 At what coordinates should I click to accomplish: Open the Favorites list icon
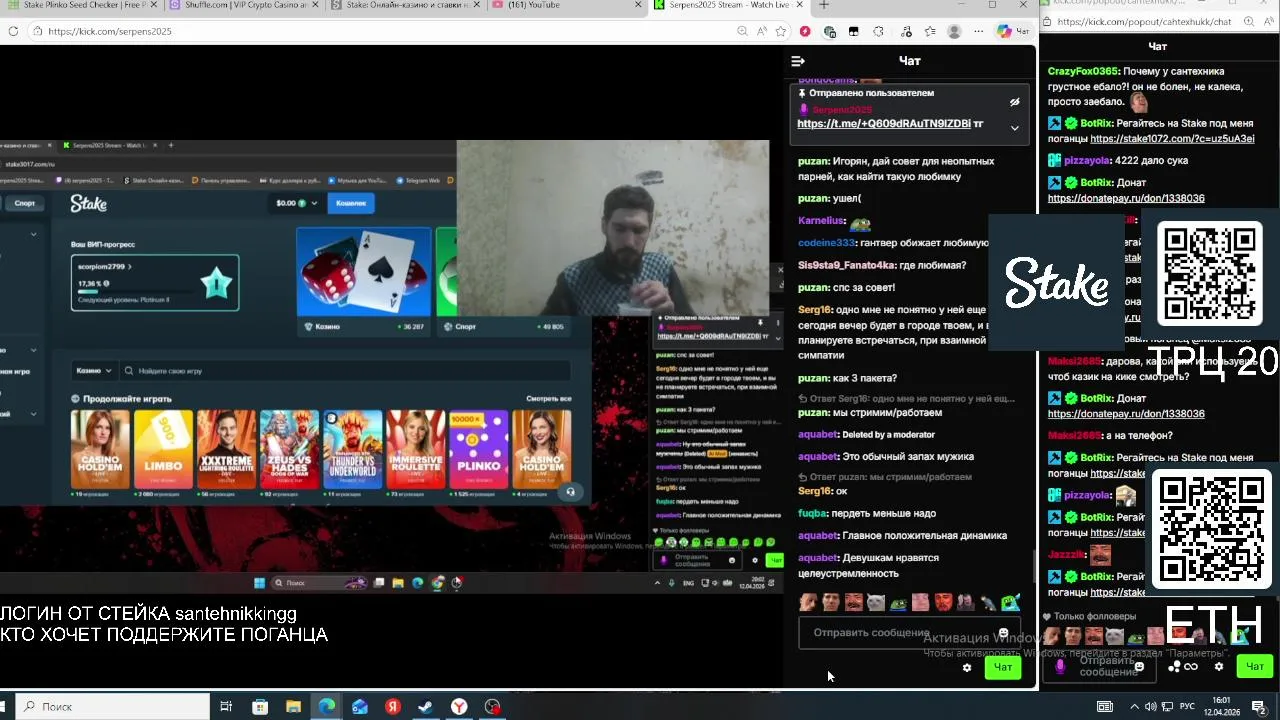coord(929,31)
